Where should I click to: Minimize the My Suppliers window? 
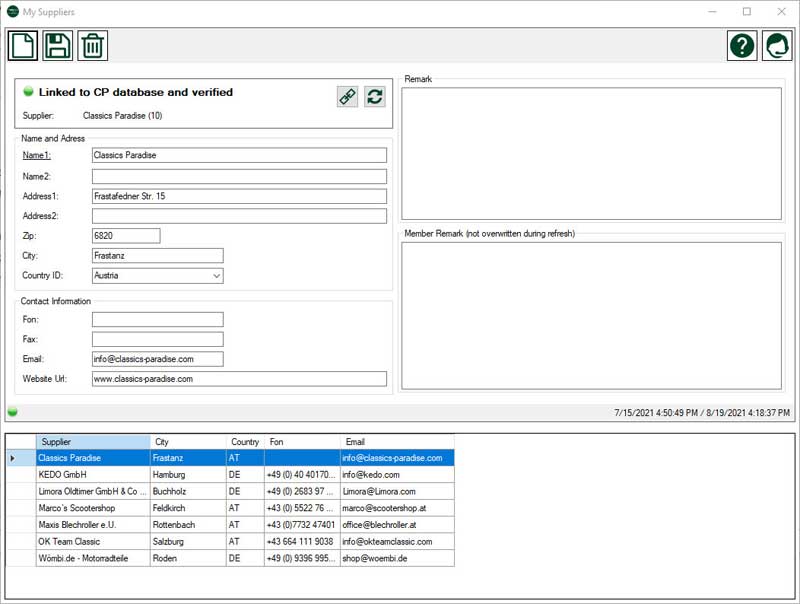[x=713, y=11]
